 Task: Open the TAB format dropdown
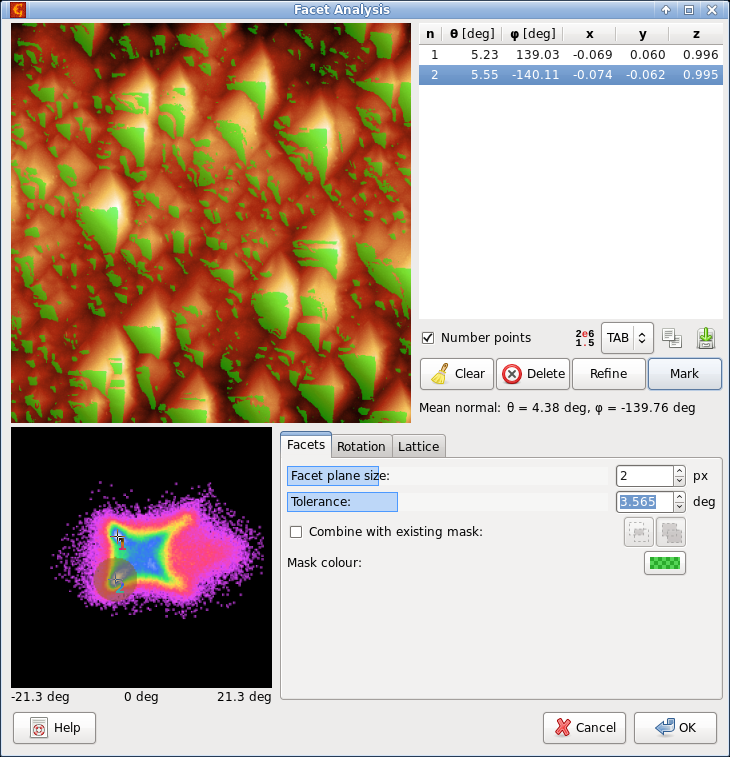627,338
